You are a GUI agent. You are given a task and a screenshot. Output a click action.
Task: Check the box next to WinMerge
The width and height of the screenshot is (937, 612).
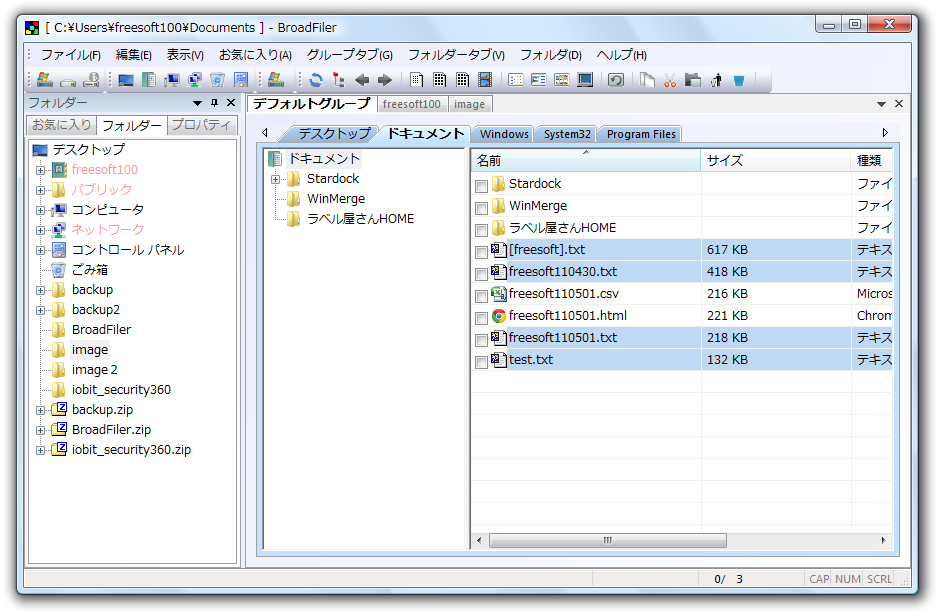[x=481, y=208]
